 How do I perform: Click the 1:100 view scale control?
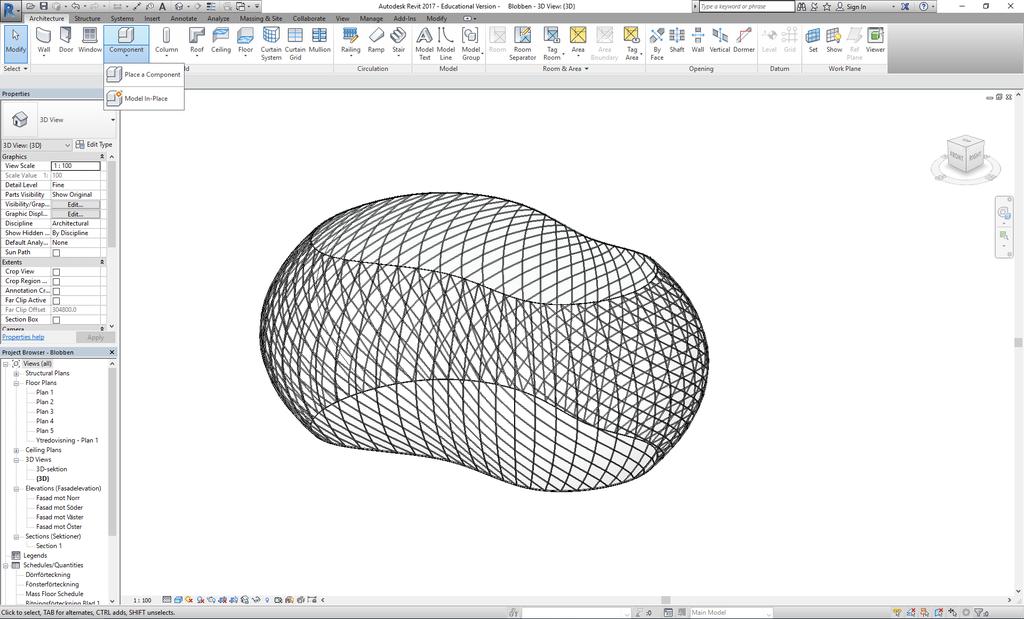click(x=142, y=600)
